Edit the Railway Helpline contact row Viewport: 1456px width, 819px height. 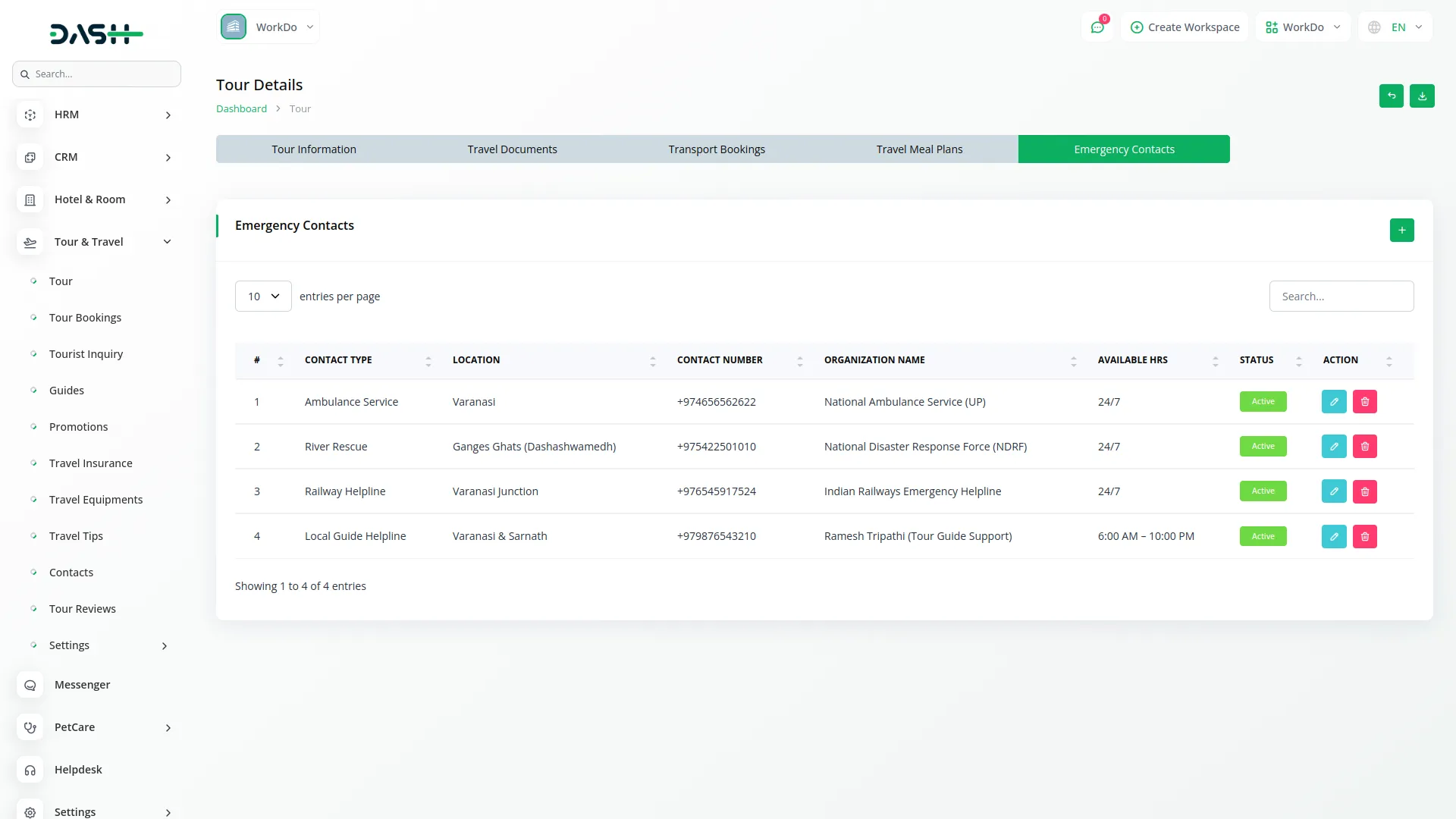(x=1334, y=491)
